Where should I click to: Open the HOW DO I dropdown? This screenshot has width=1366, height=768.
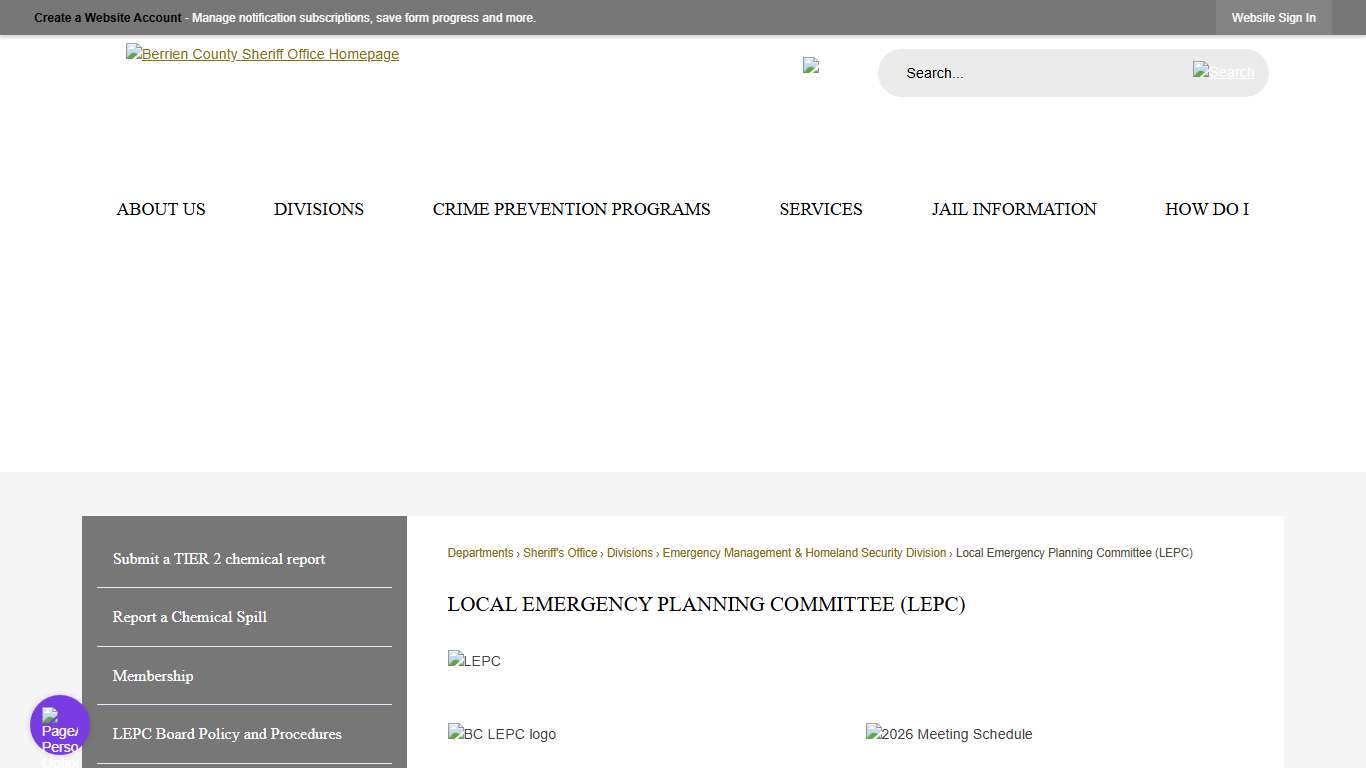(x=1206, y=209)
